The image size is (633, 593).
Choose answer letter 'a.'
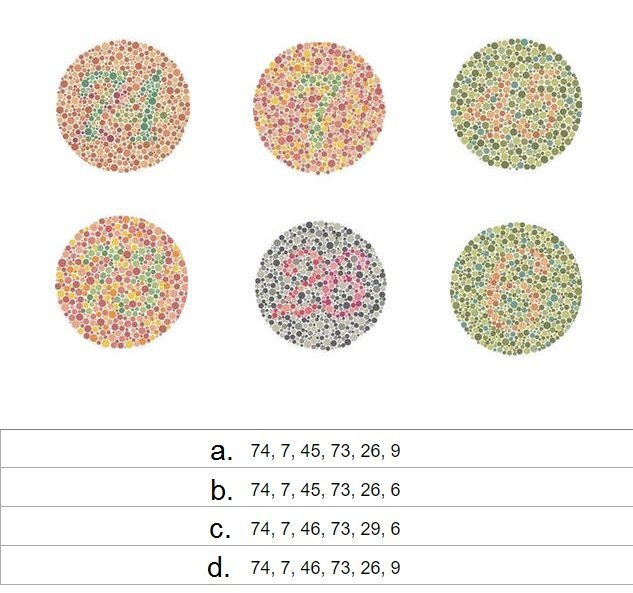tap(221, 451)
